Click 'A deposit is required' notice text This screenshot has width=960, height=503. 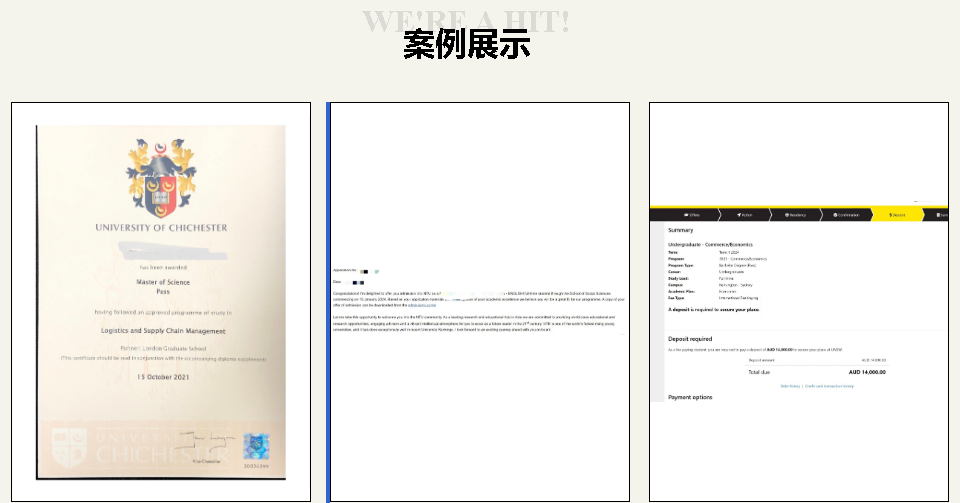713,310
